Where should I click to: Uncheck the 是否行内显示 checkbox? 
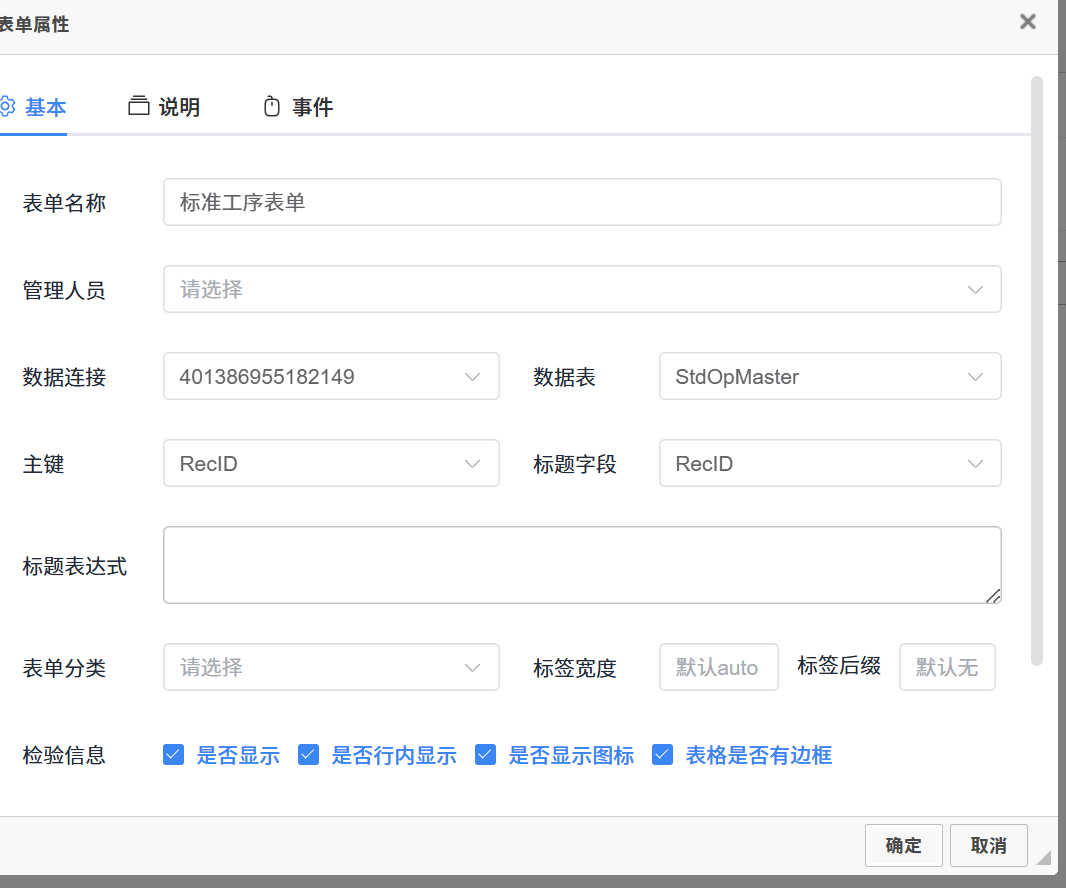[x=309, y=755]
